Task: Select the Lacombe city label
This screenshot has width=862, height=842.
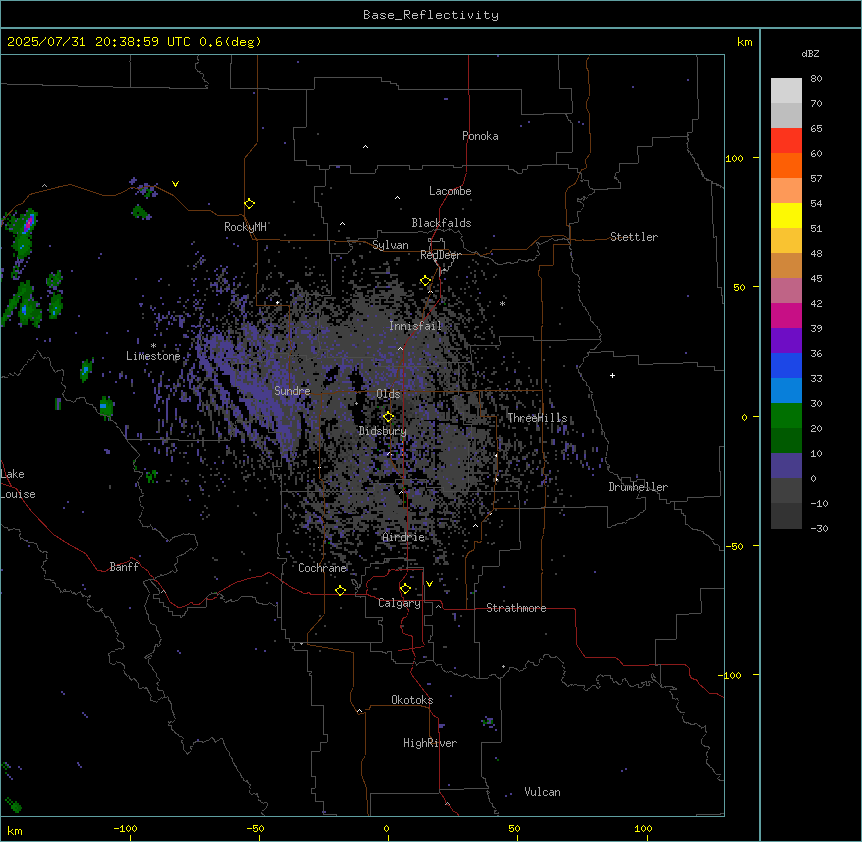Action: tap(450, 191)
